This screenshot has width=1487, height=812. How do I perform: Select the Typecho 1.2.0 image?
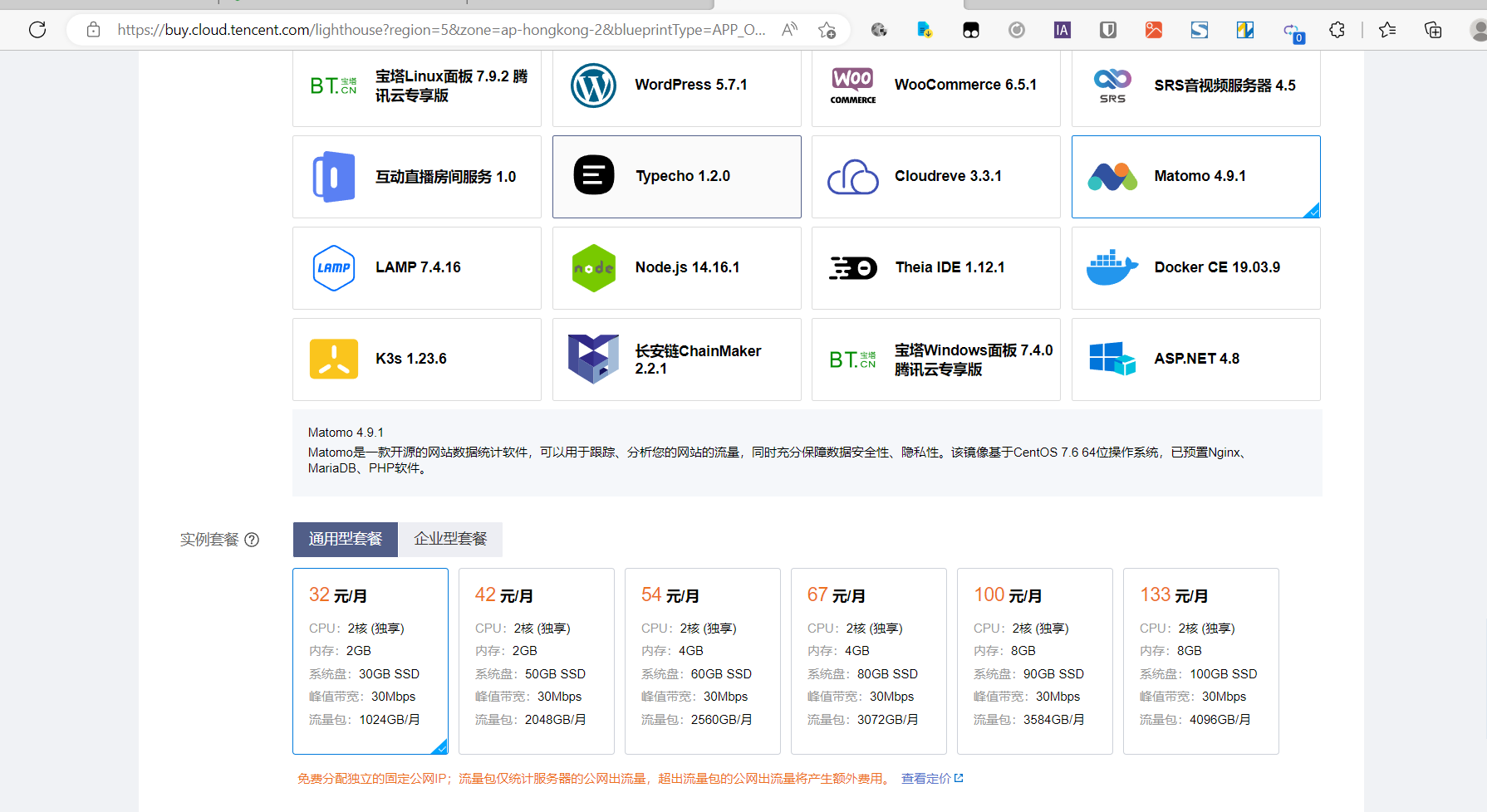coord(676,176)
